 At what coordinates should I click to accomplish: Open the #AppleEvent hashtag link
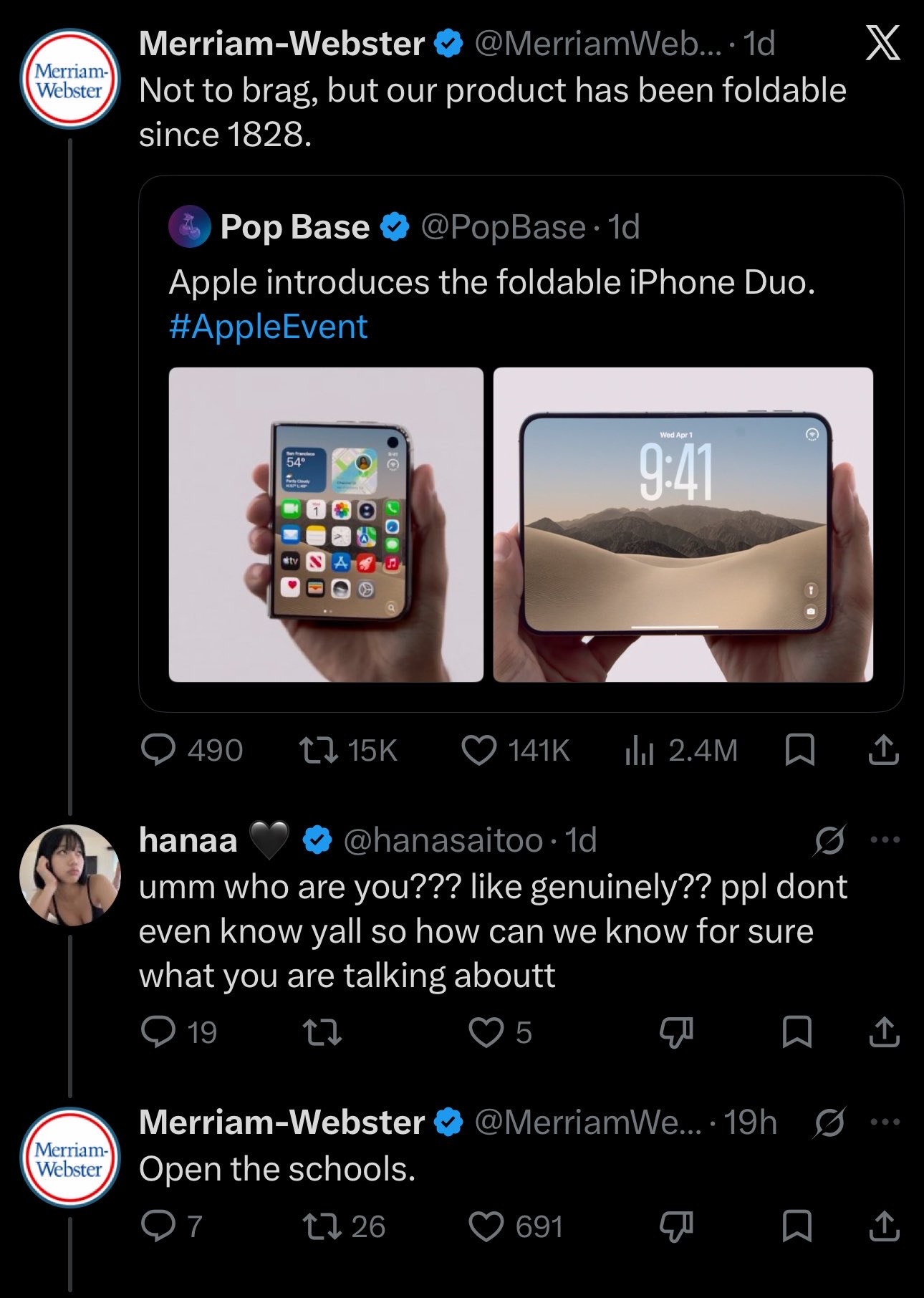tap(268, 327)
